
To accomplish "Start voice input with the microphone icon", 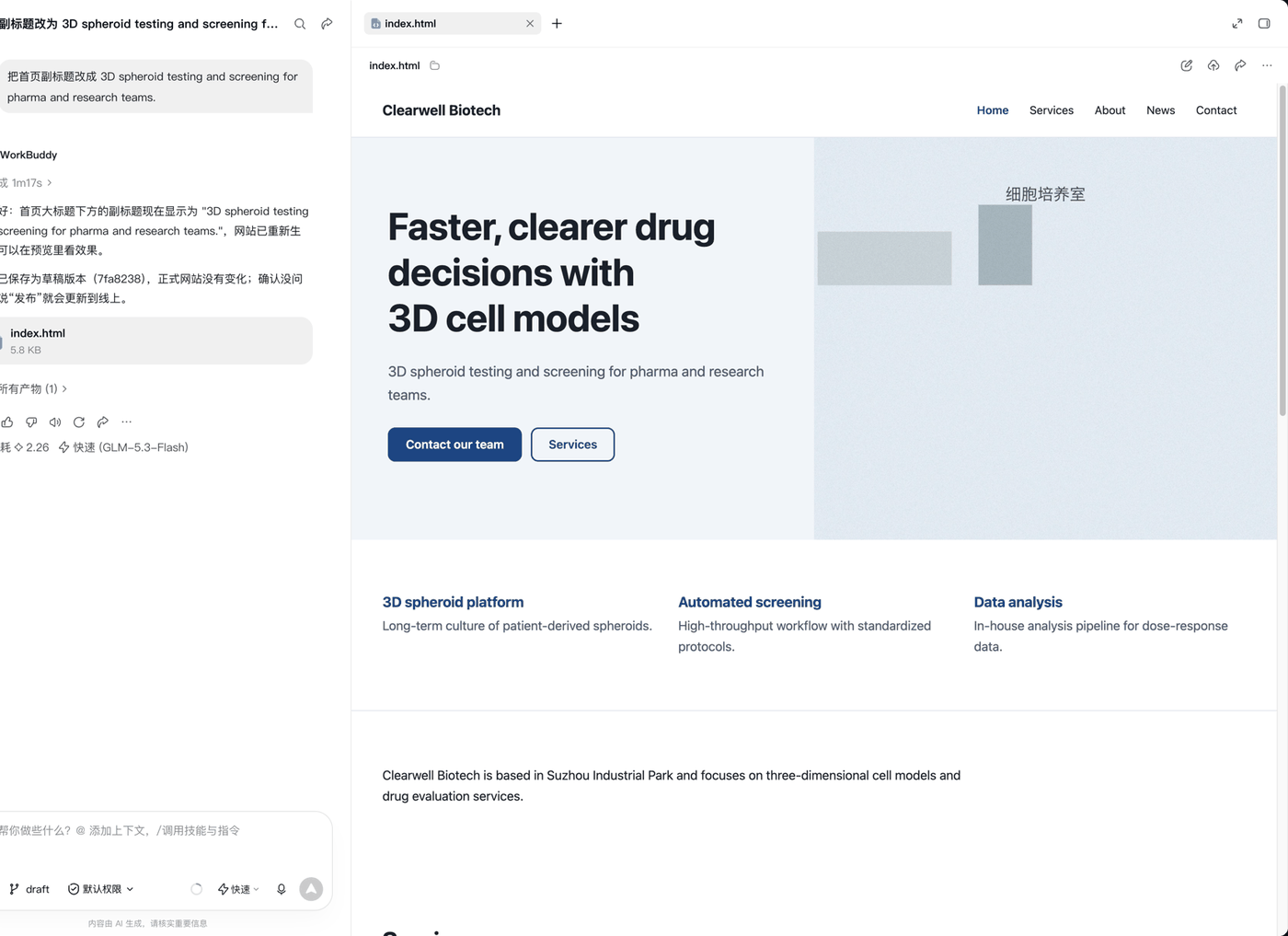I will (282, 889).
